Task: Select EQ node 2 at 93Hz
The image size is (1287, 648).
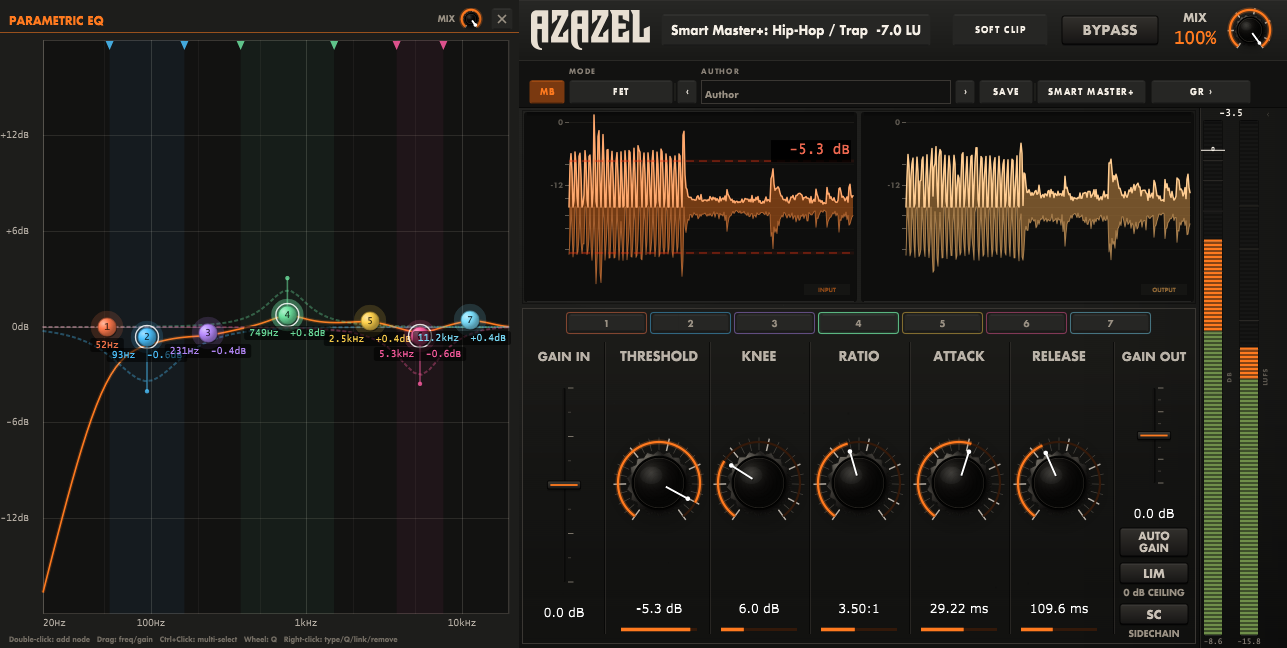Action: [x=147, y=337]
